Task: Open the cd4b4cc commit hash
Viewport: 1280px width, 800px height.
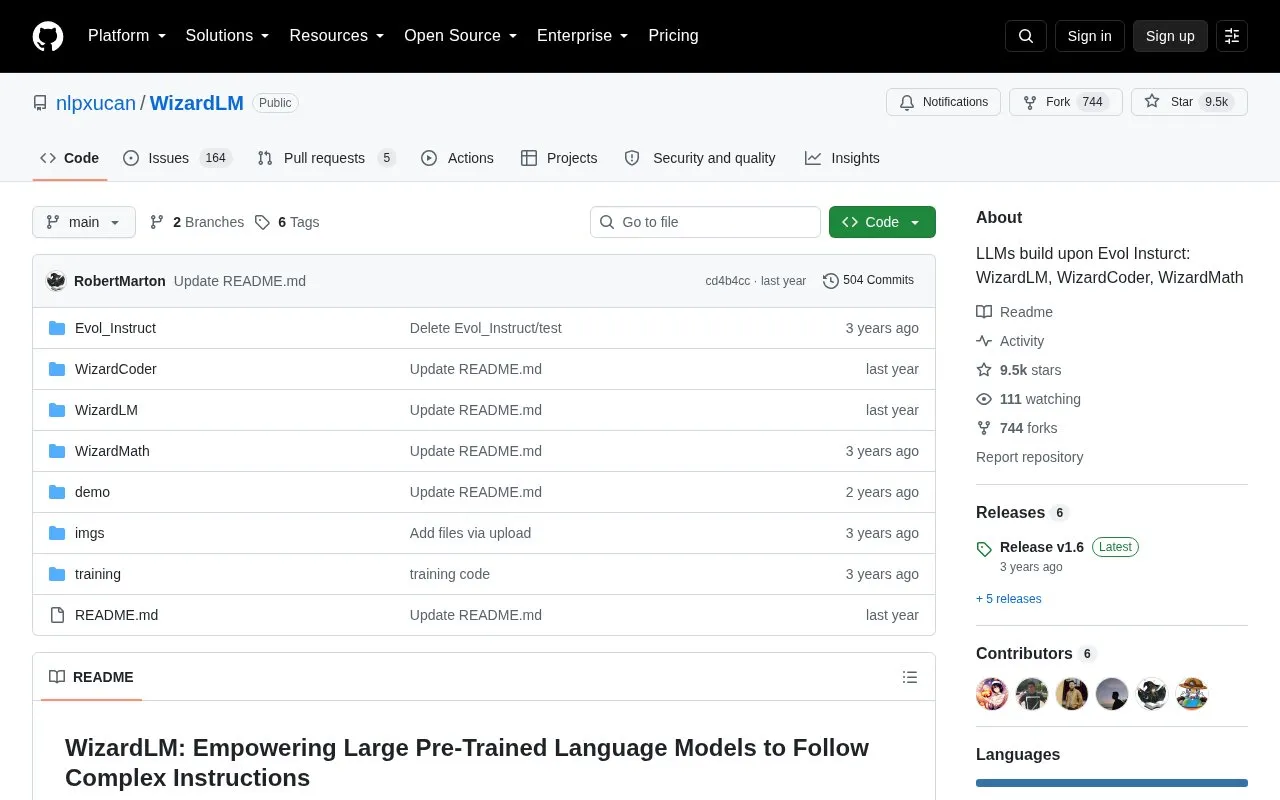Action: click(727, 281)
